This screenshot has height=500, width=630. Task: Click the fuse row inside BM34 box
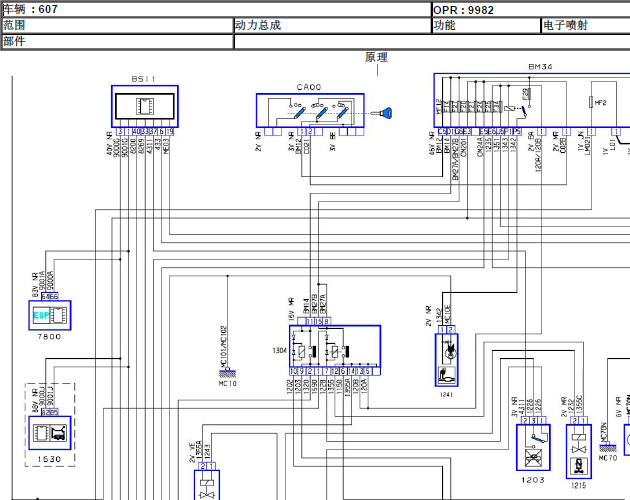coord(472,107)
